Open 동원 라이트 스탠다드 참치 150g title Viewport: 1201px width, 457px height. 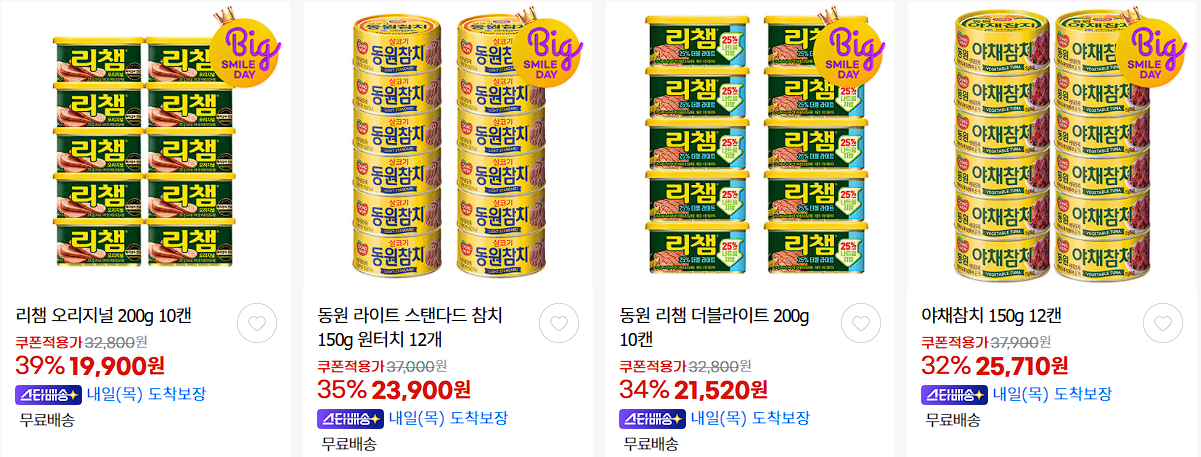point(409,328)
